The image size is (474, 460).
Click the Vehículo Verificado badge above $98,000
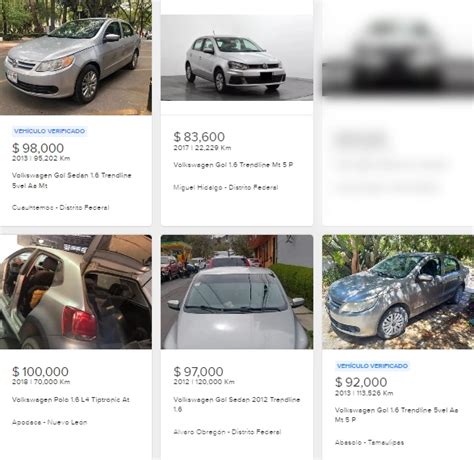point(50,131)
